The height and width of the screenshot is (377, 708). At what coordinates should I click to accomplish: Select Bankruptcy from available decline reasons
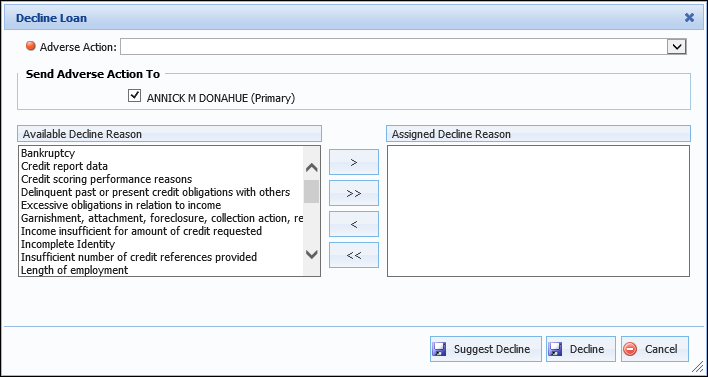(x=48, y=153)
